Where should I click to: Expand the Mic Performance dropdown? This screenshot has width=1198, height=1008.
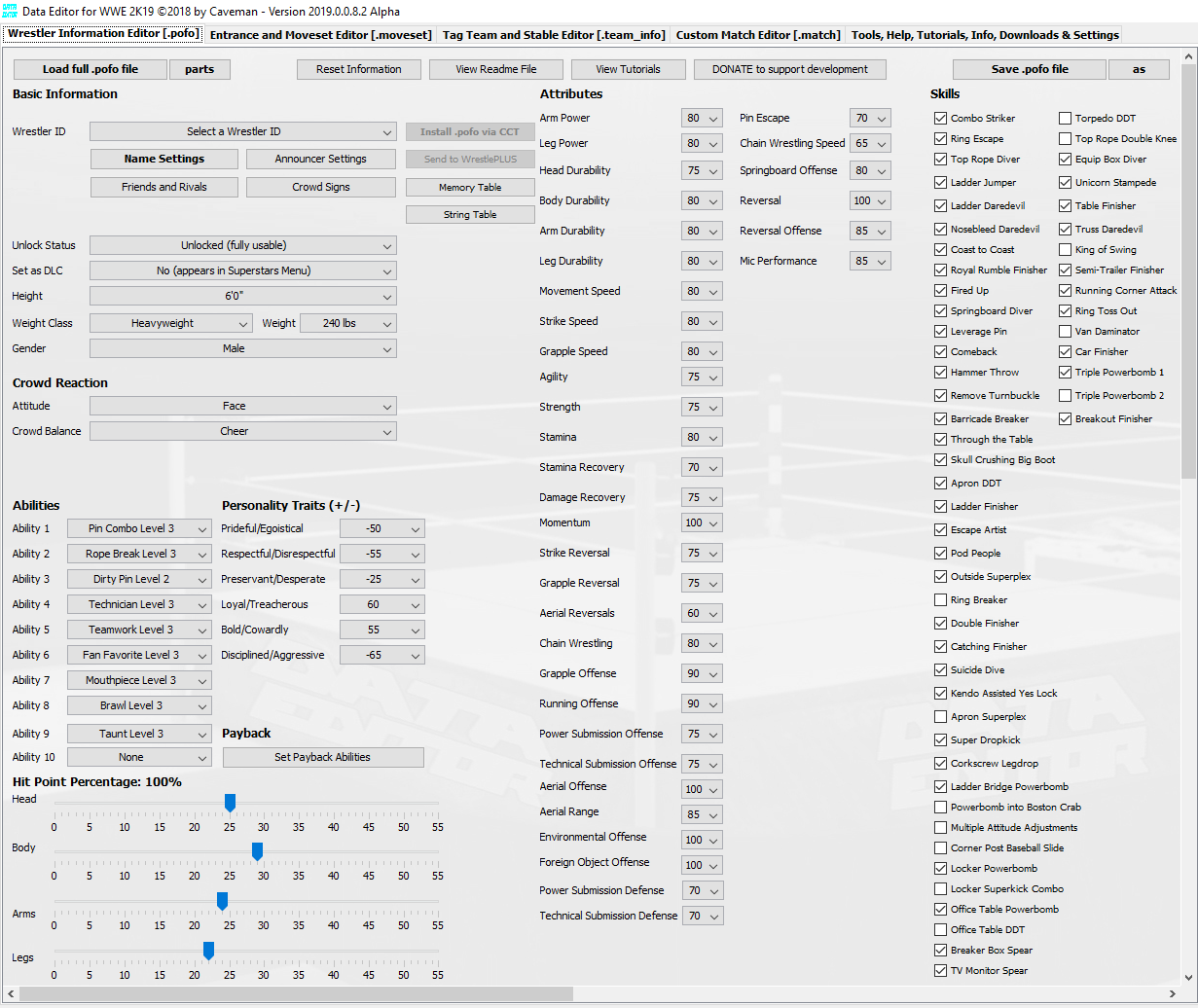click(870, 262)
